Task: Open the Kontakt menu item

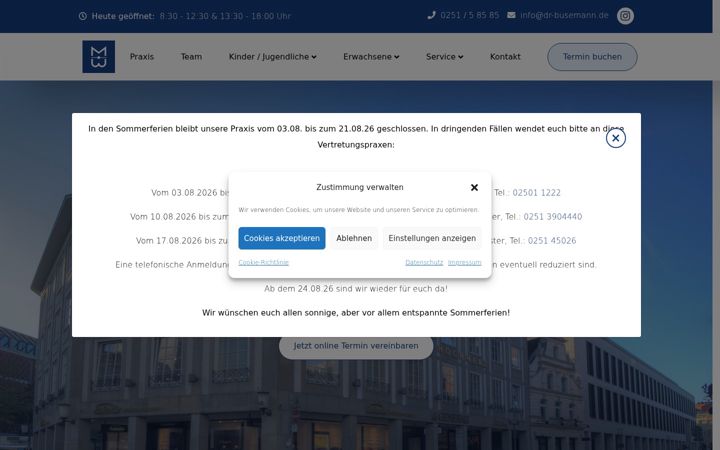Action: [x=505, y=57]
